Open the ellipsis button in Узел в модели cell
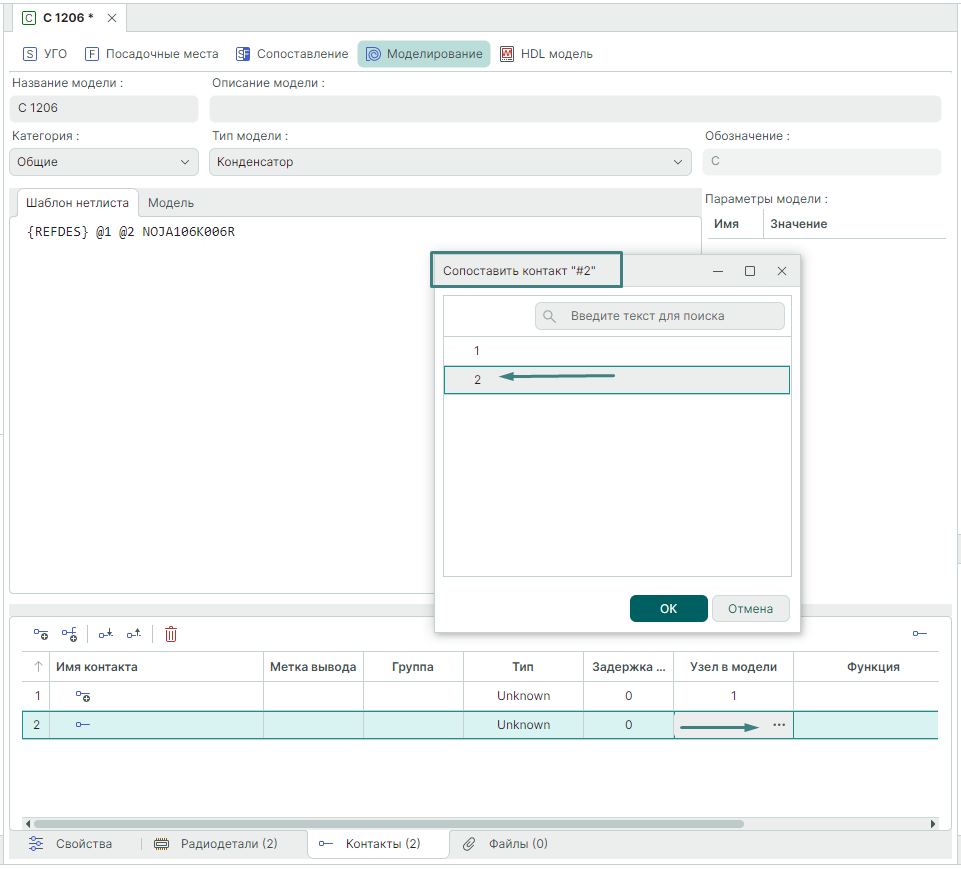This screenshot has width=961, height=869. pyautogui.click(x=779, y=725)
